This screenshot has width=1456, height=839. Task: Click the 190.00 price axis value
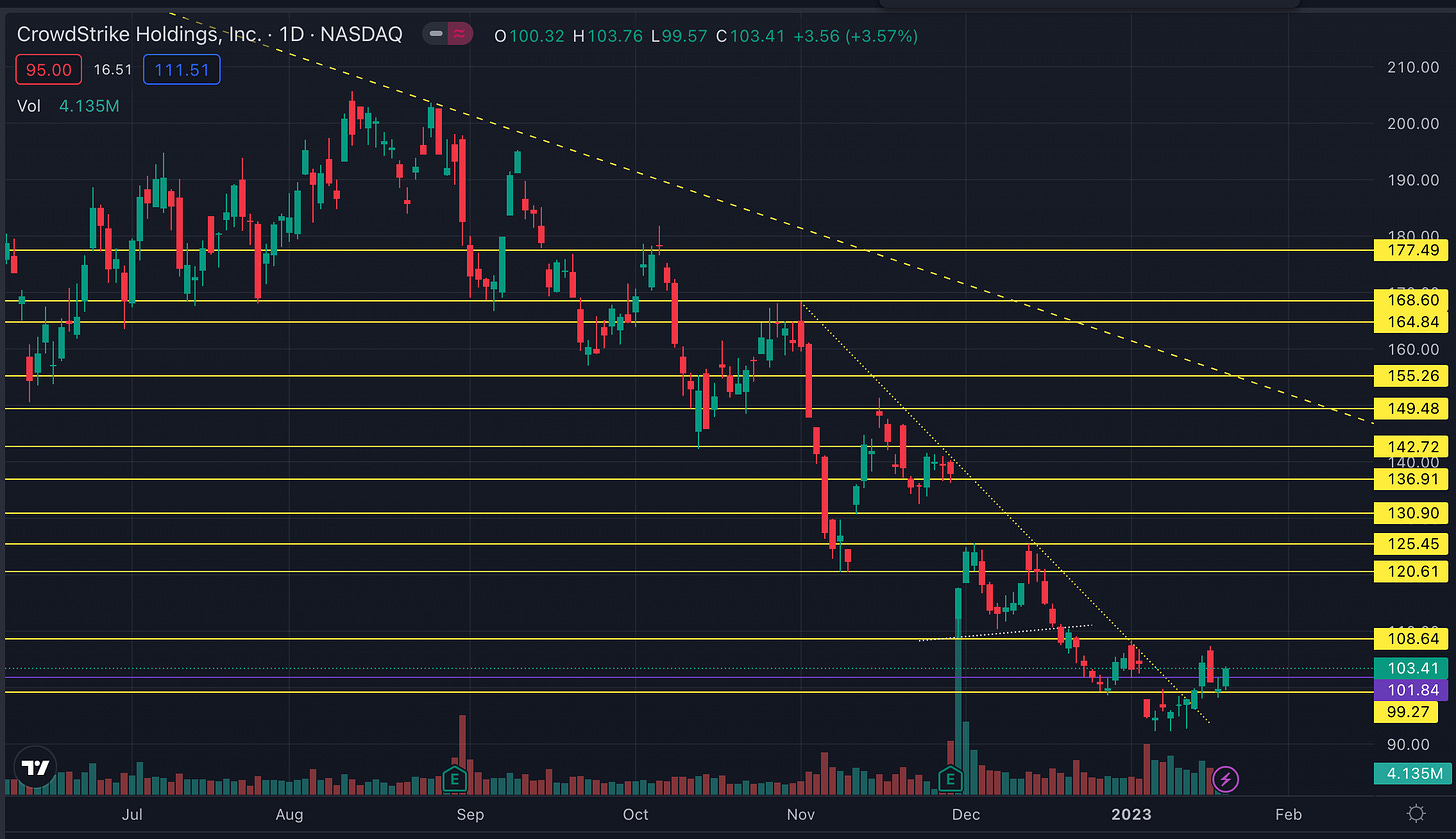pyautogui.click(x=1415, y=181)
